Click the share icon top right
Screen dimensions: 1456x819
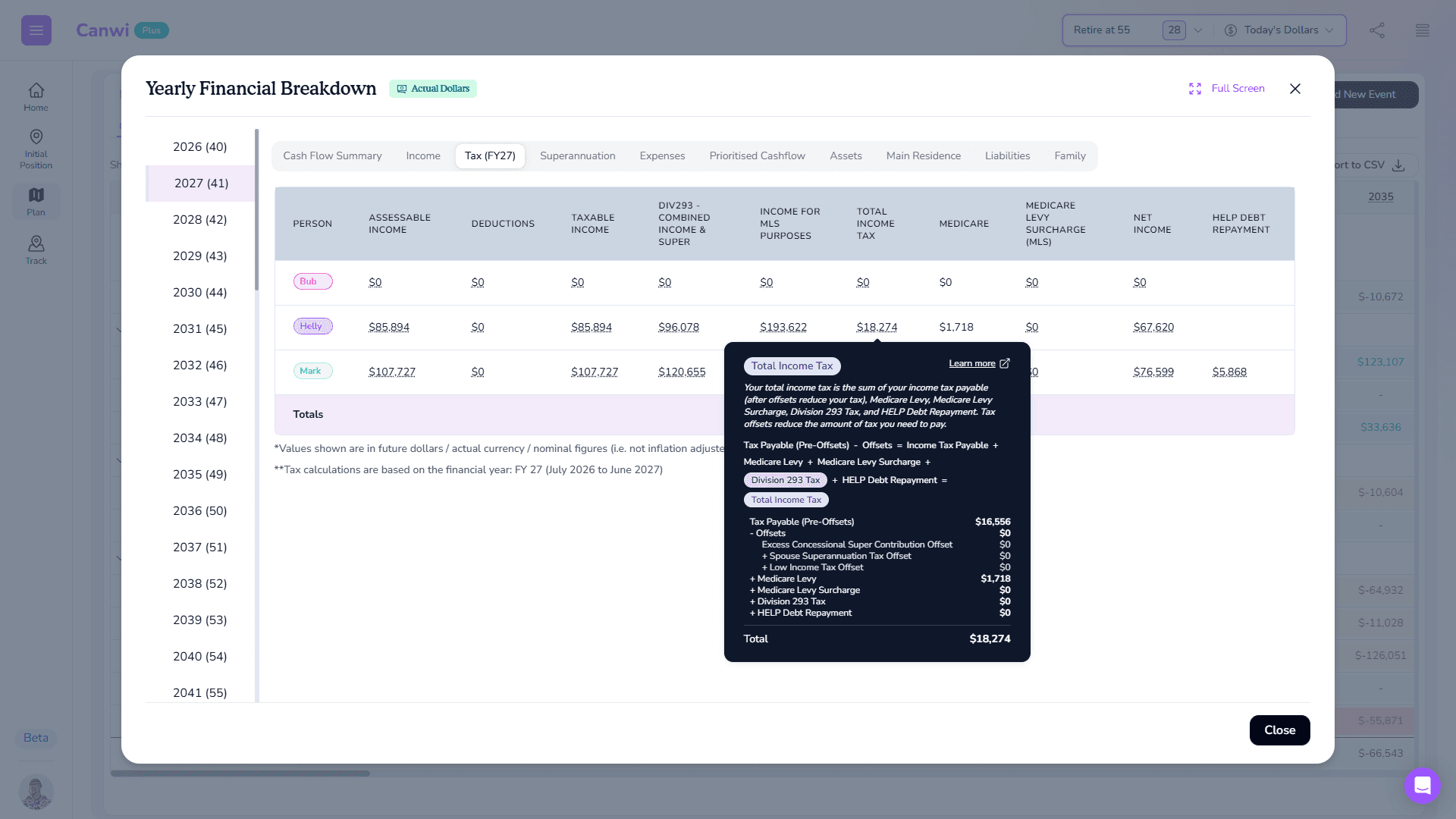tap(1378, 30)
